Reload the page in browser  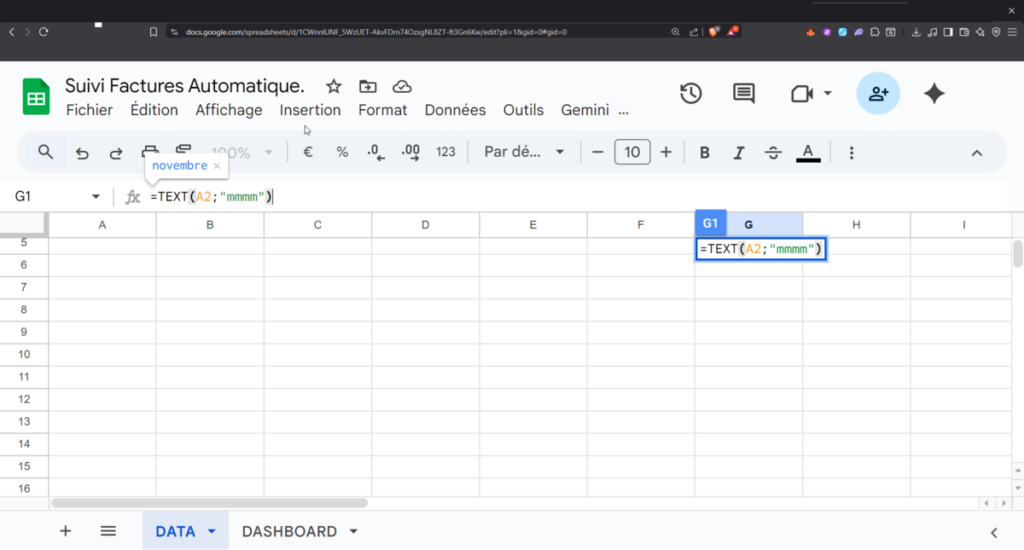click(44, 31)
